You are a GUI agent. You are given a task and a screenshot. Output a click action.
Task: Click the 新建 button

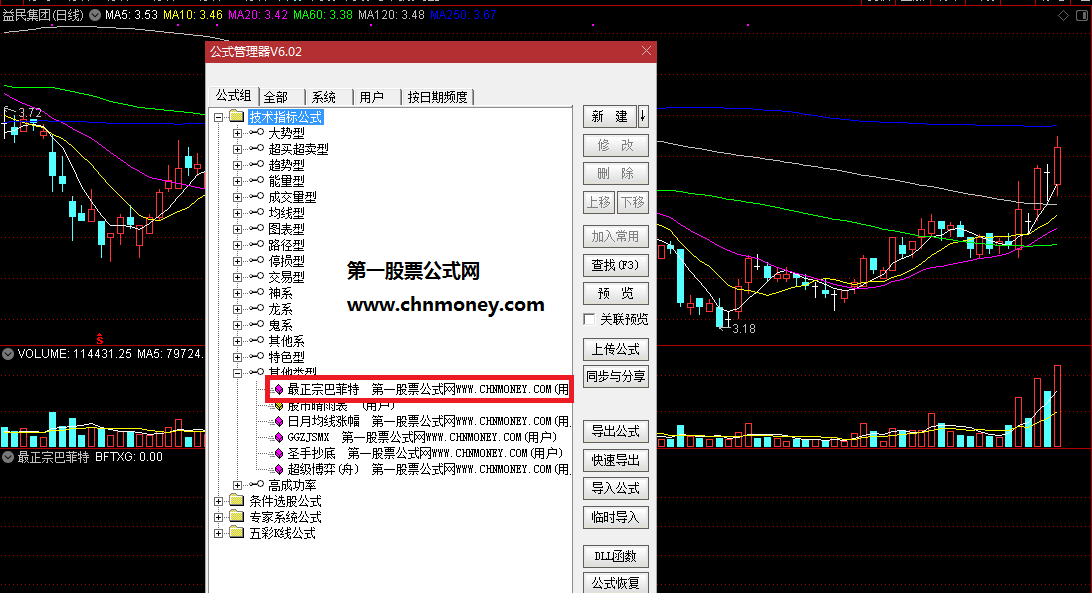click(609, 116)
